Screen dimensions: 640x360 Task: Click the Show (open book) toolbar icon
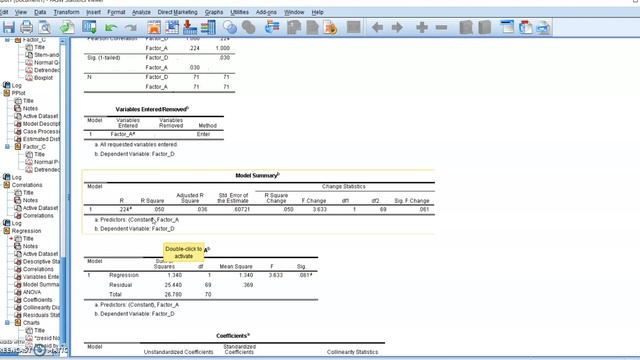(466, 27)
